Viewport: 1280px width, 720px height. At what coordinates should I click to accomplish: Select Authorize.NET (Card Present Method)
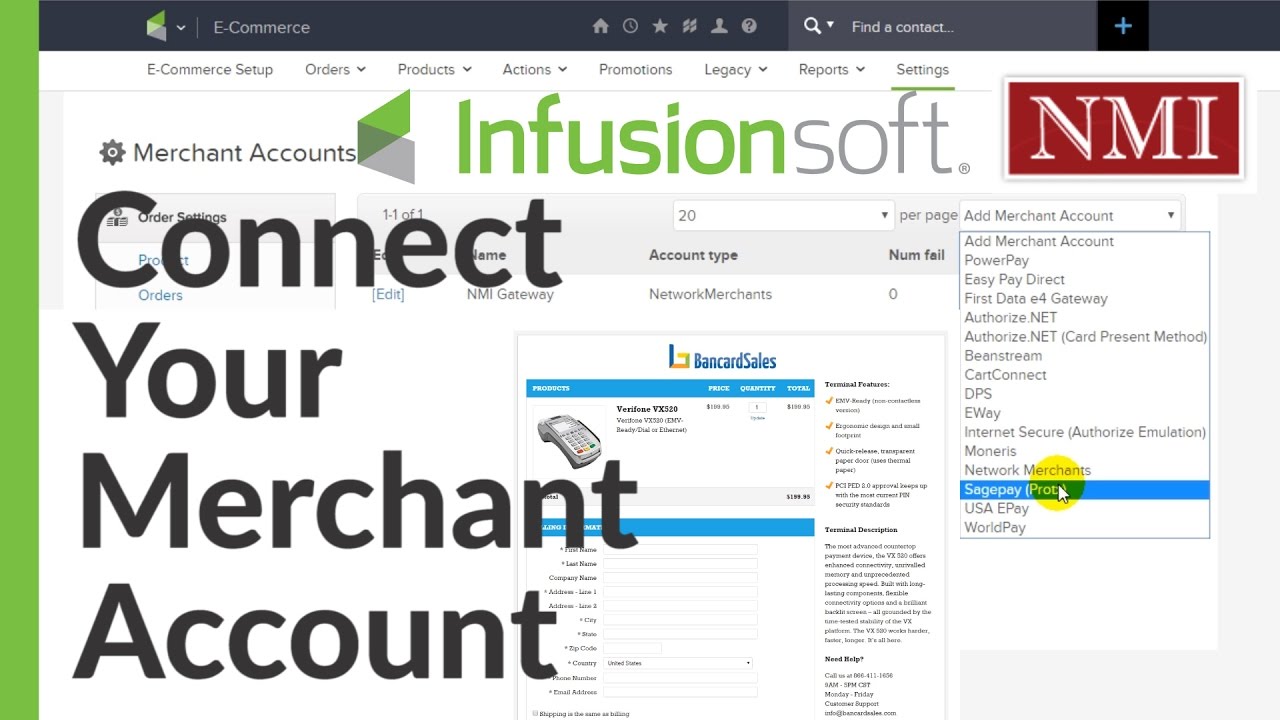1084,336
